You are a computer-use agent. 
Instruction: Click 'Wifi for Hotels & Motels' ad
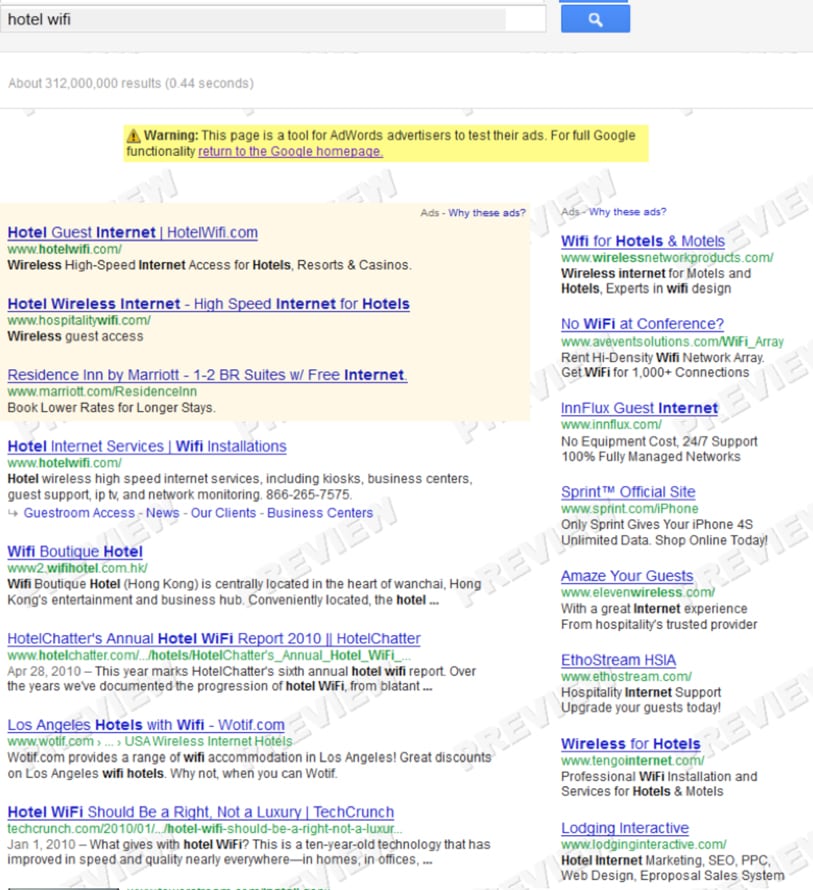pyautogui.click(x=643, y=241)
